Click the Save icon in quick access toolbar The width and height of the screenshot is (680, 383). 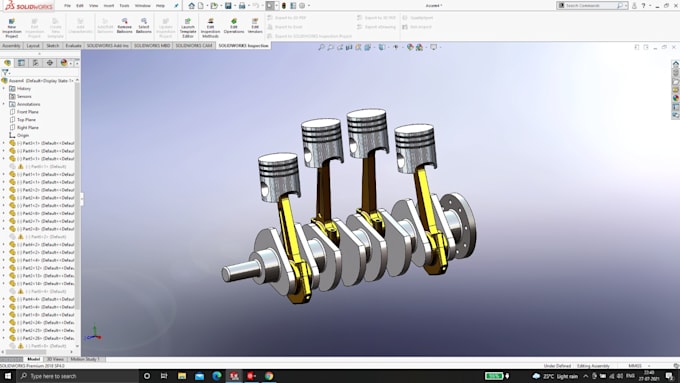(x=228, y=6)
